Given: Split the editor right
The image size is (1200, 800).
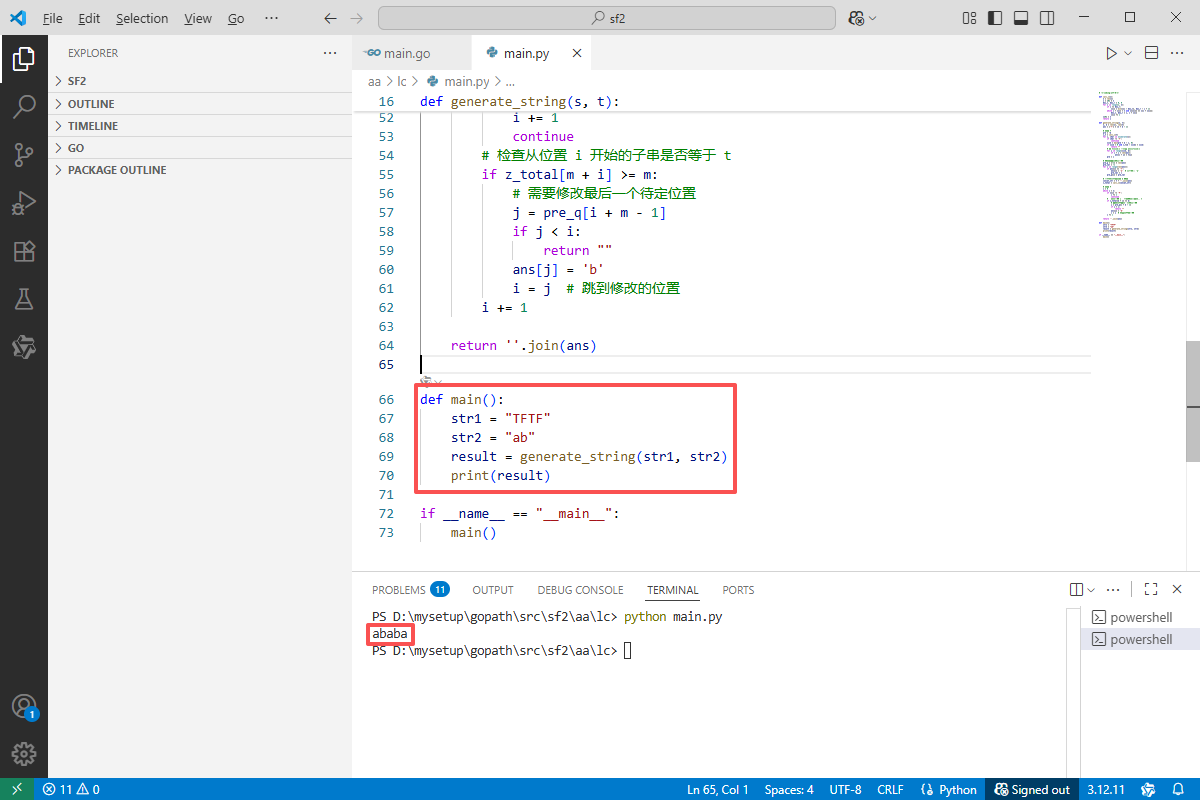Looking at the screenshot, I should click(1151, 53).
